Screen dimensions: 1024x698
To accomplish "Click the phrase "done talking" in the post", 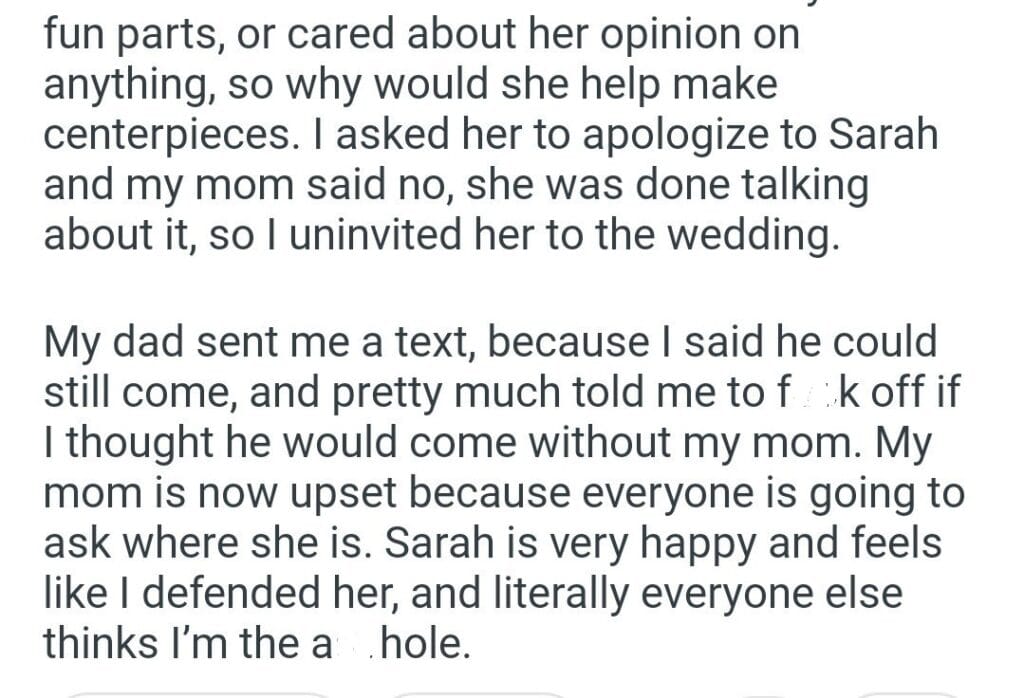I will coord(759,187).
